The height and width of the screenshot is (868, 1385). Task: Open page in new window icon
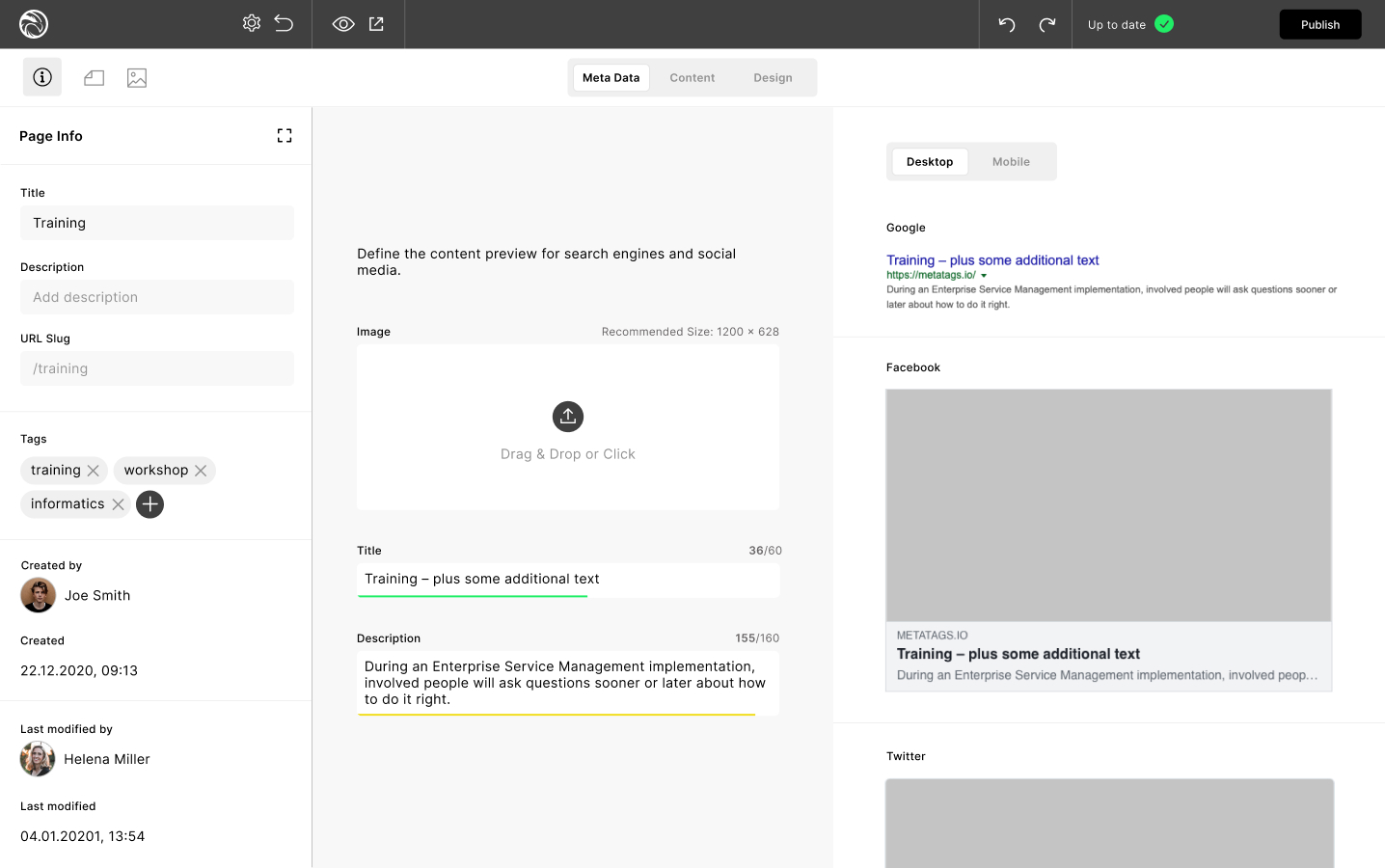click(x=376, y=24)
